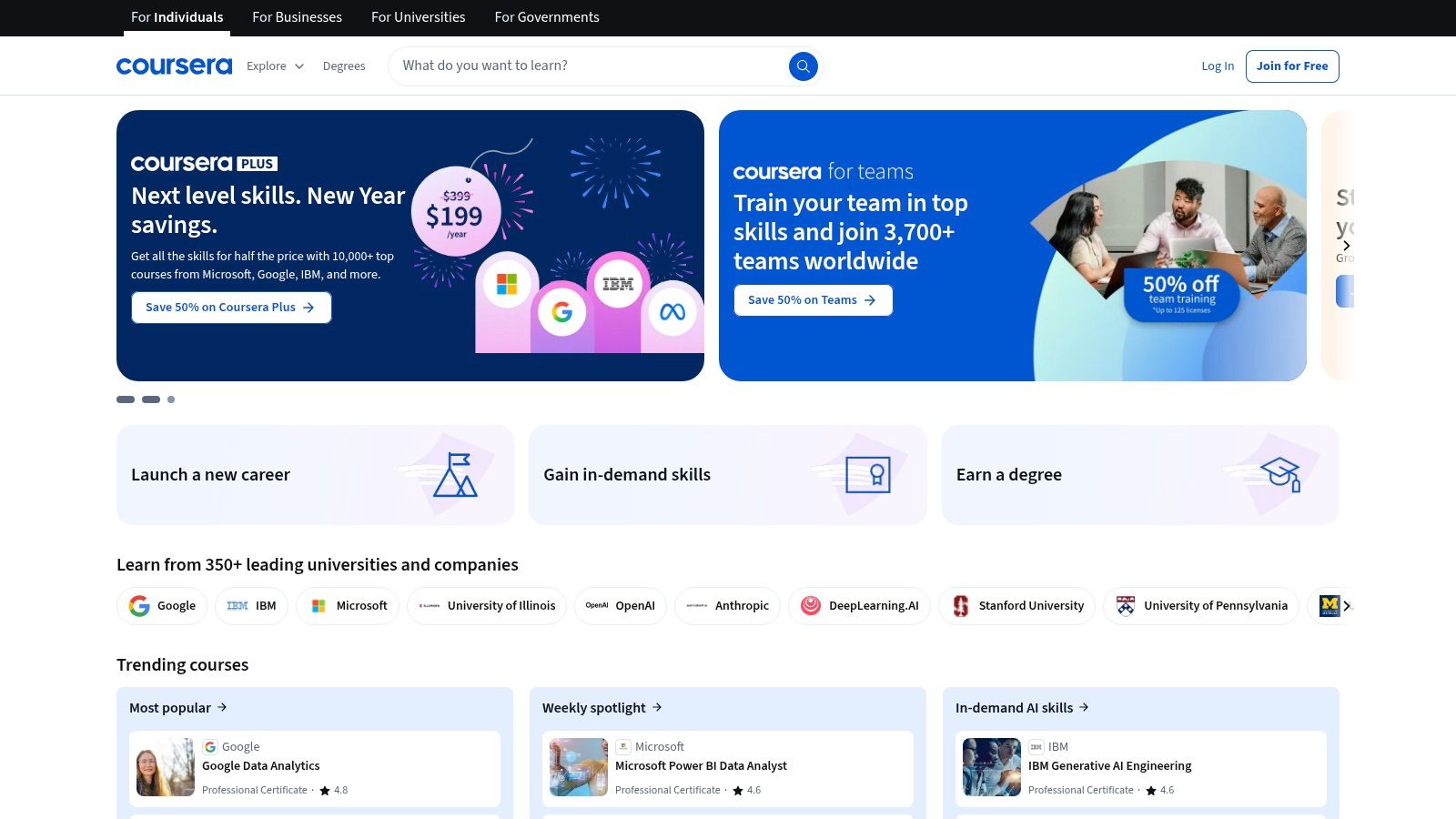Click the Google Data Analytics title
This screenshot has width=1456, height=819.
261,766
